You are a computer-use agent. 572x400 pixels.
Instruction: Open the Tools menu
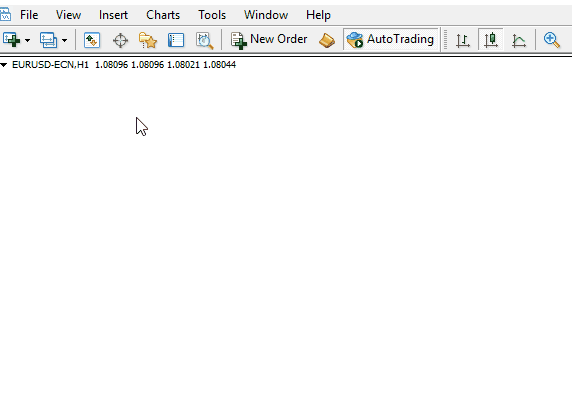pyautogui.click(x=212, y=15)
